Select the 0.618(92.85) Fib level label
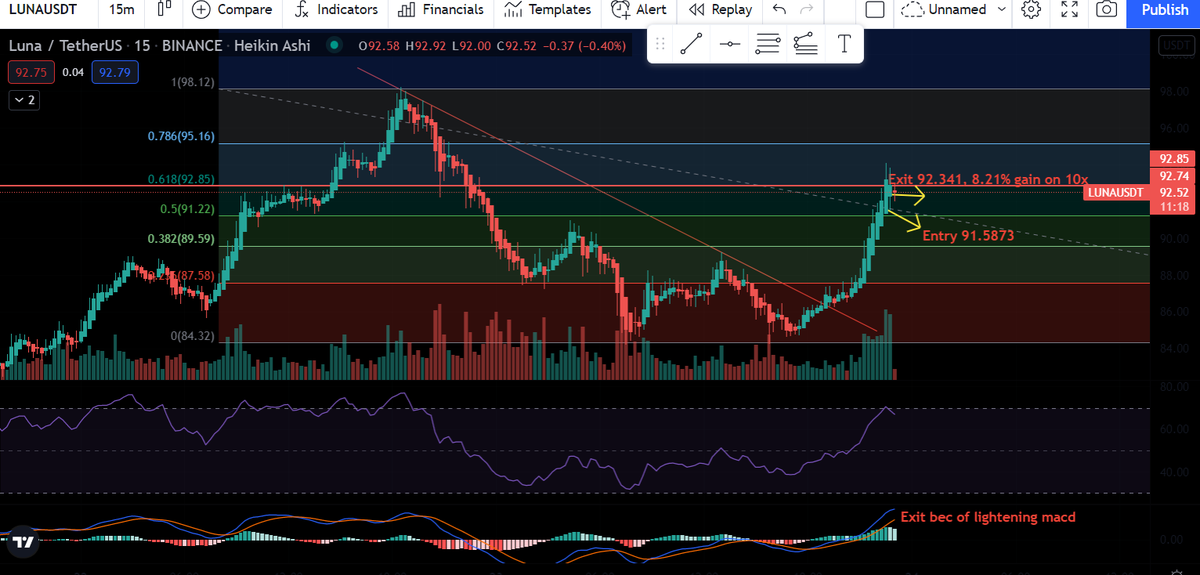Screen dimensions: 1200x575 click(x=180, y=179)
